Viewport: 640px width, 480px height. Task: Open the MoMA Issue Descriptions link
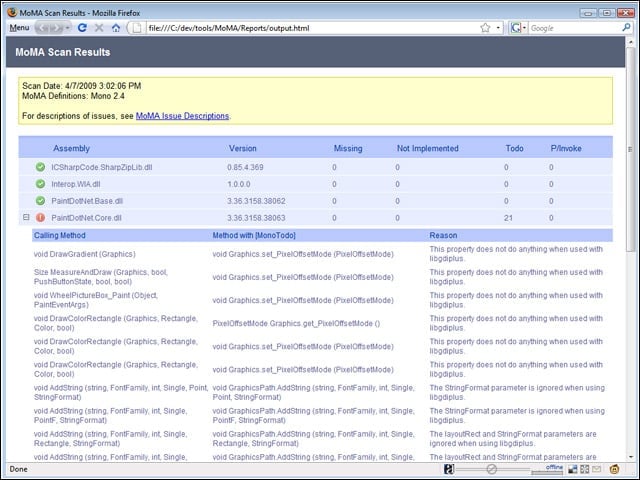tap(182, 116)
